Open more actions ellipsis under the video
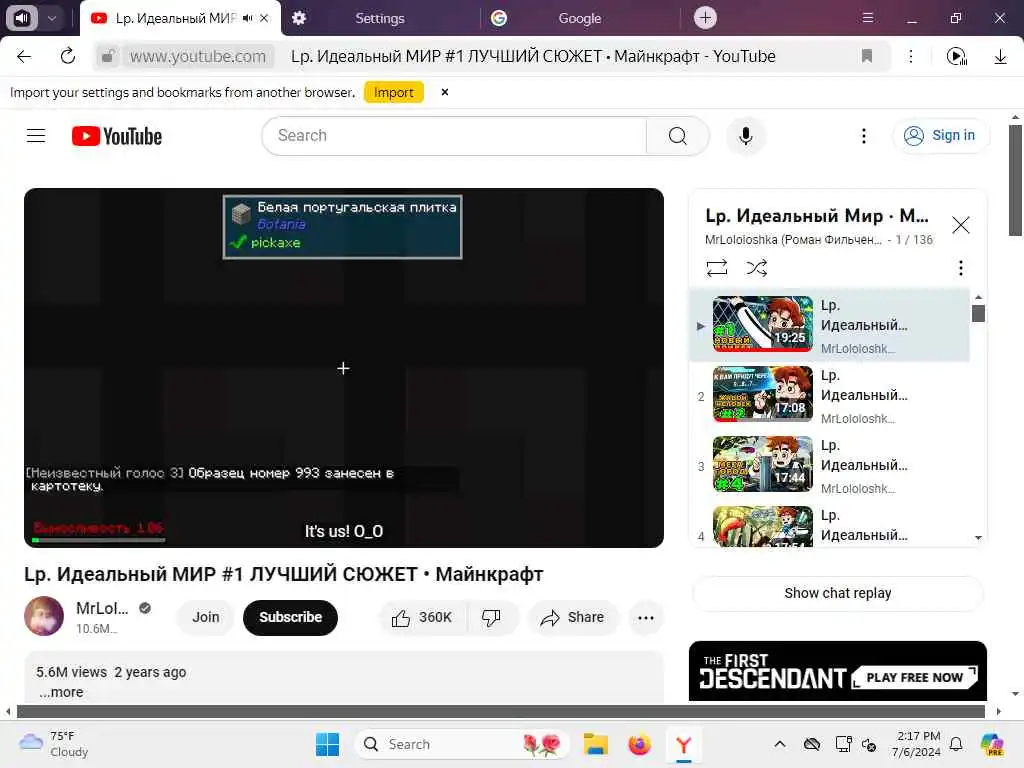The width and height of the screenshot is (1024, 768). [646, 618]
